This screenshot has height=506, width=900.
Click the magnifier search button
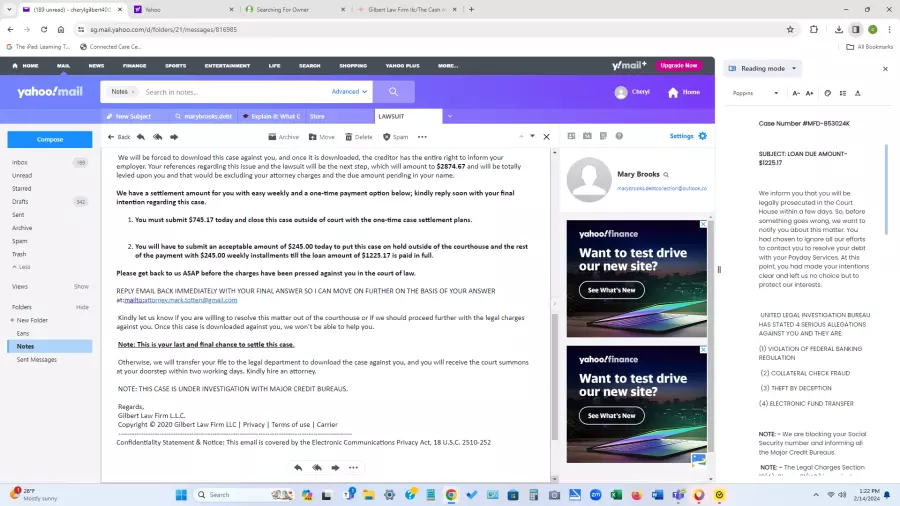coord(393,92)
